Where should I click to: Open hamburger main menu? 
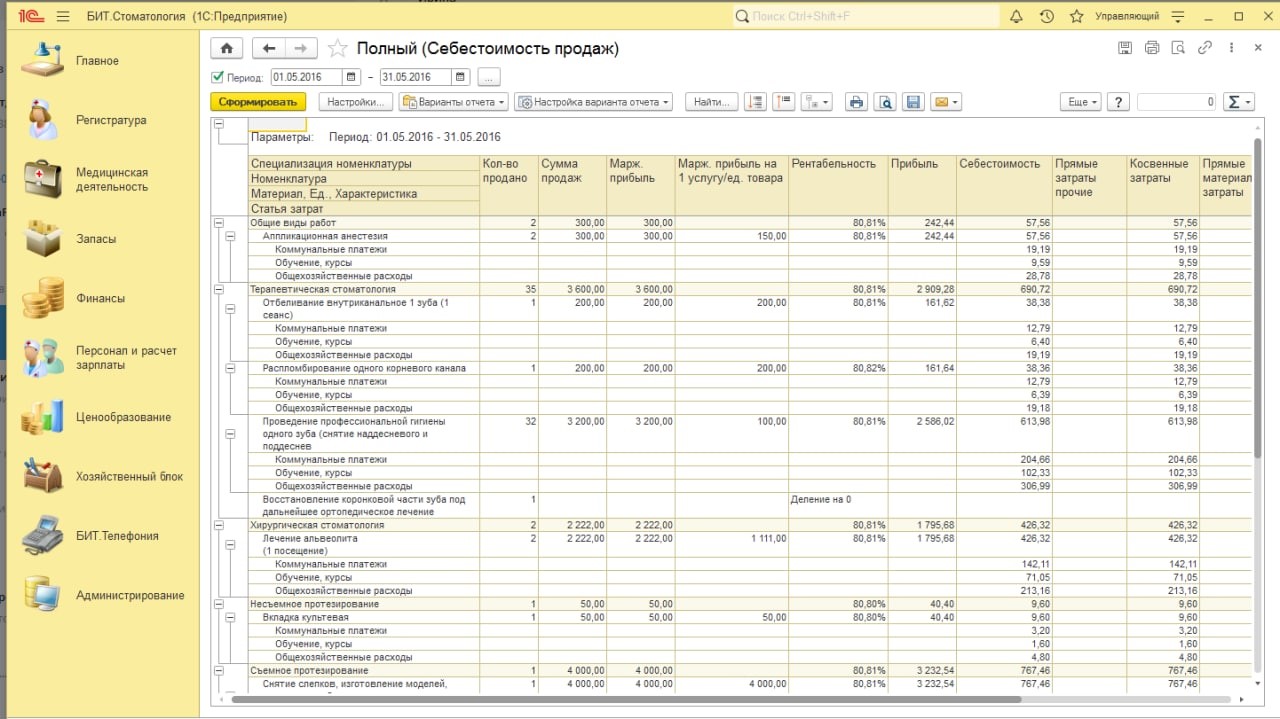point(63,17)
